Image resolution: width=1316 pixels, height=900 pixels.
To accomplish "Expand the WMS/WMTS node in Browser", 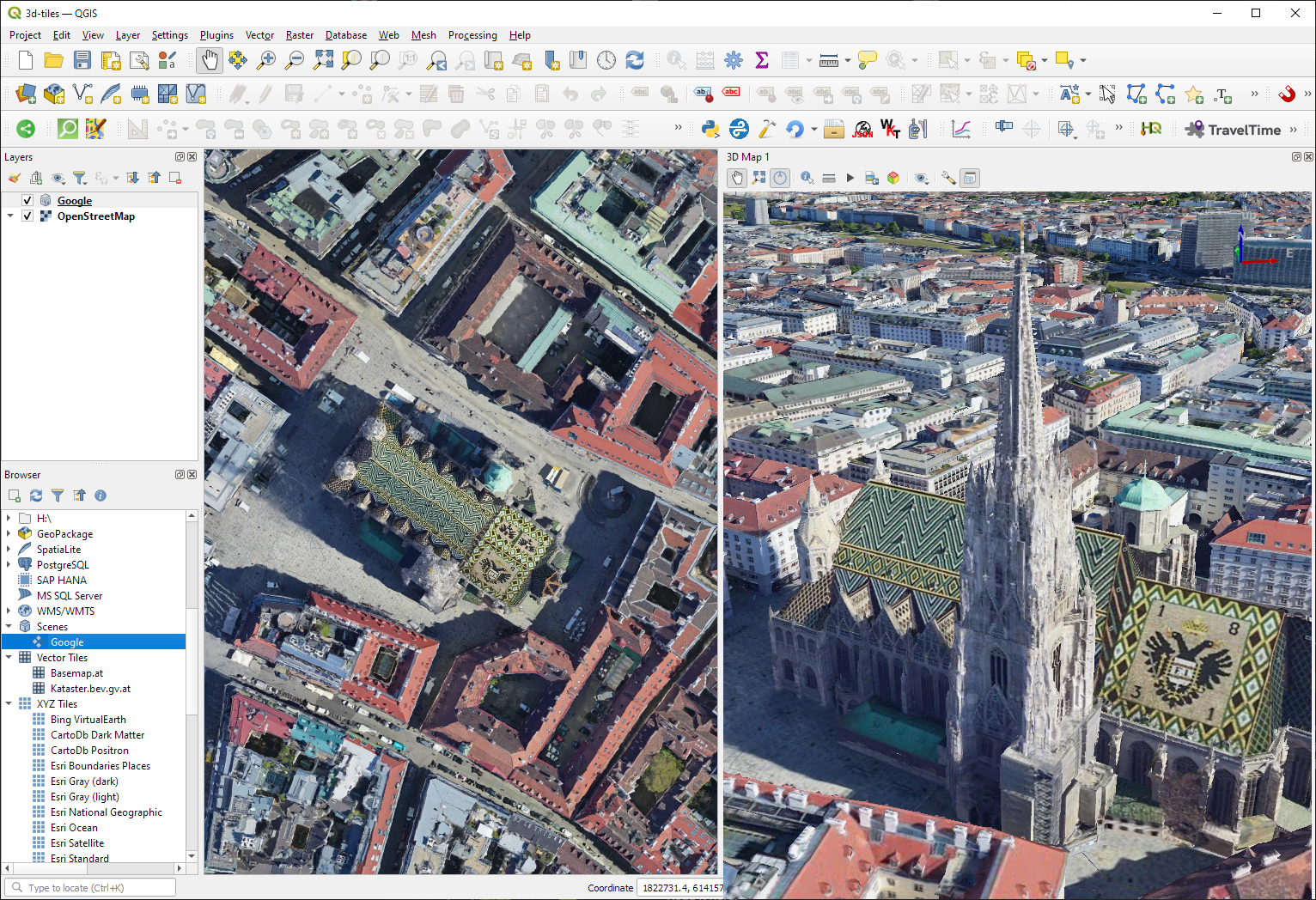I will (9, 611).
